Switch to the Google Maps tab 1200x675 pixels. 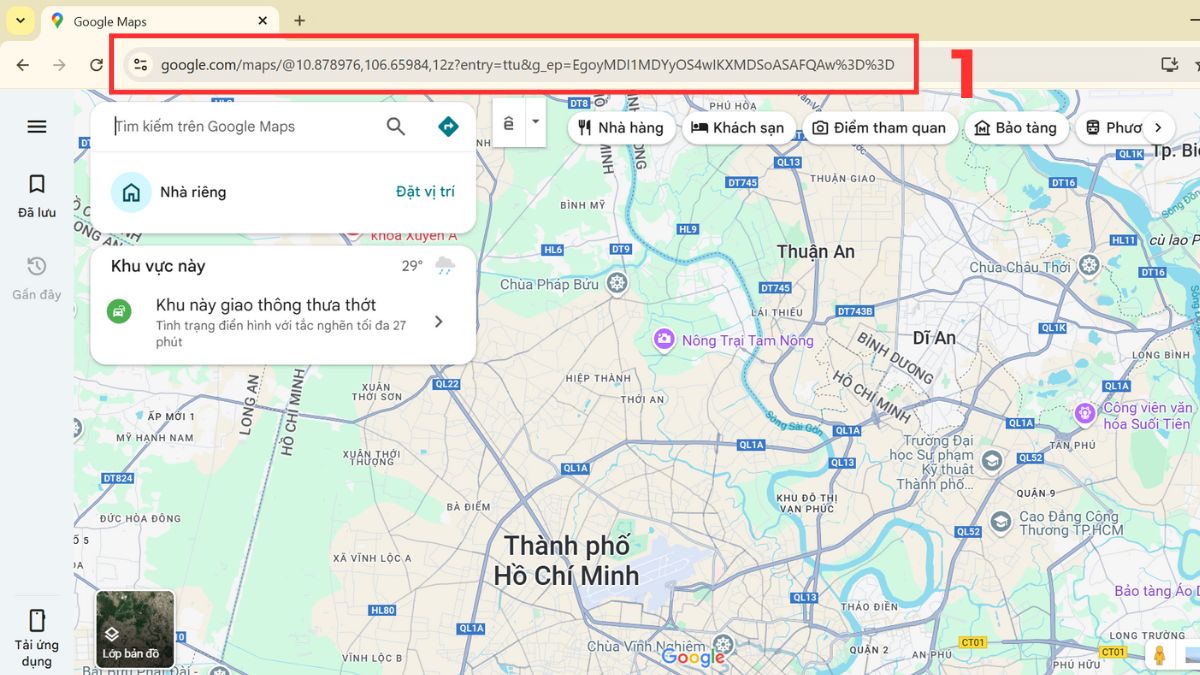(160, 21)
